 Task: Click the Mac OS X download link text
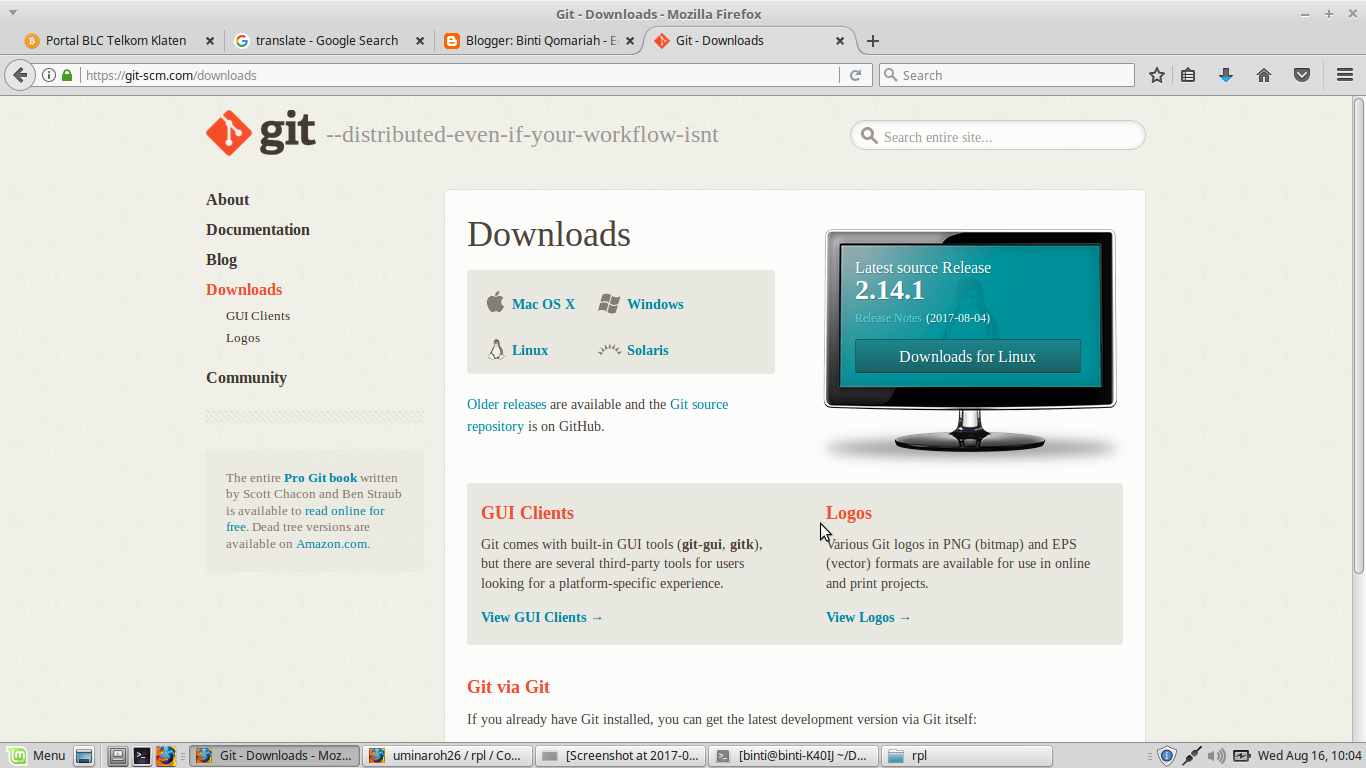[543, 305]
